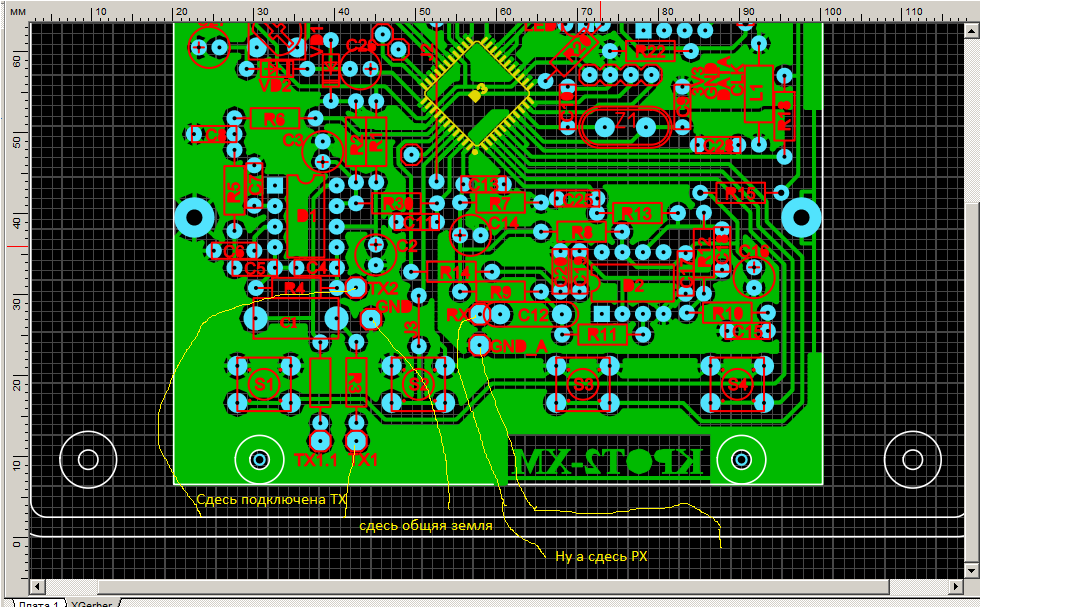Viewport: 1070px width, 607px height.
Task: Select the R6 resistor on the board
Action: [x=274, y=119]
